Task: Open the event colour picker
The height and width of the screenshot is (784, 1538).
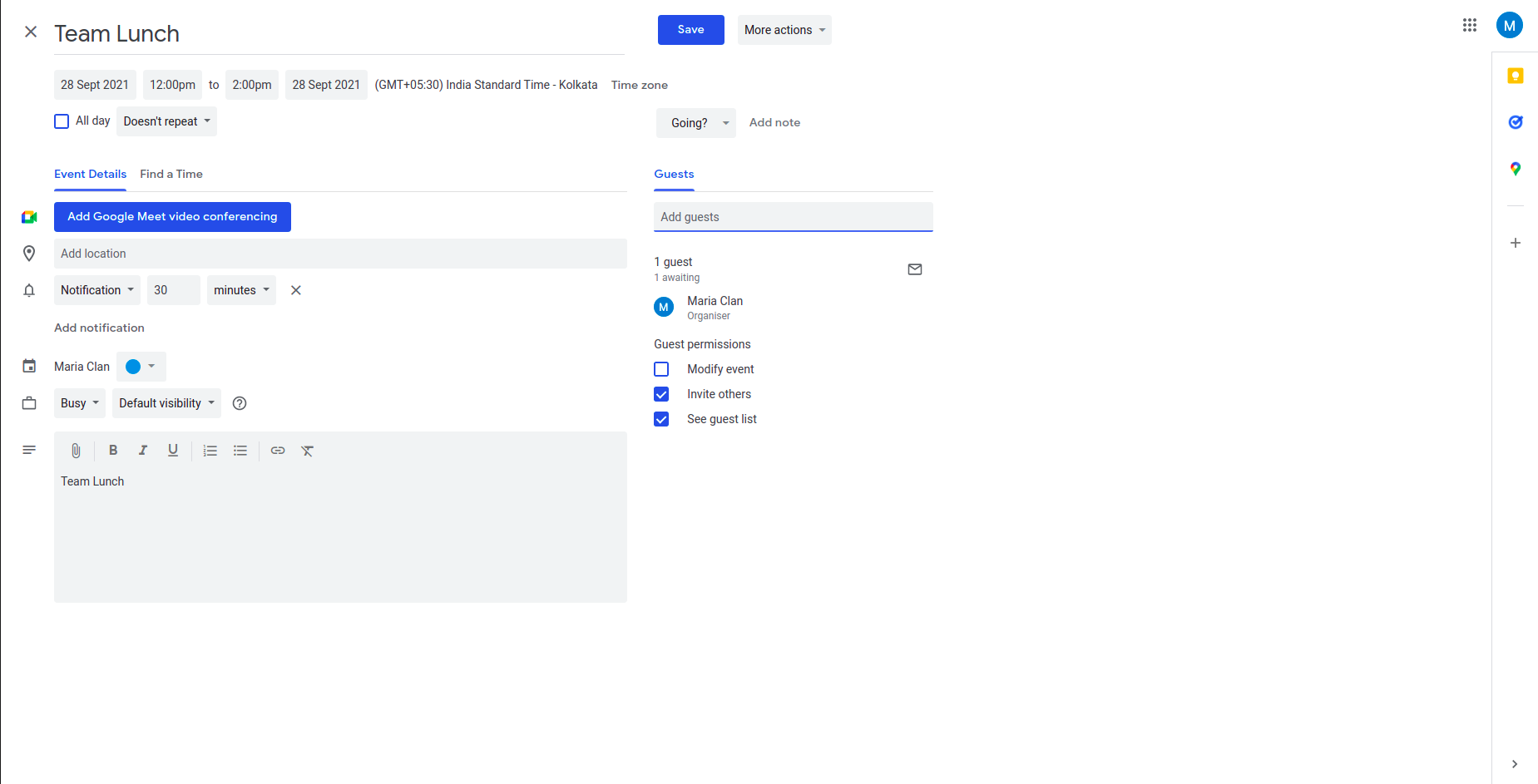Action: point(140,366)
